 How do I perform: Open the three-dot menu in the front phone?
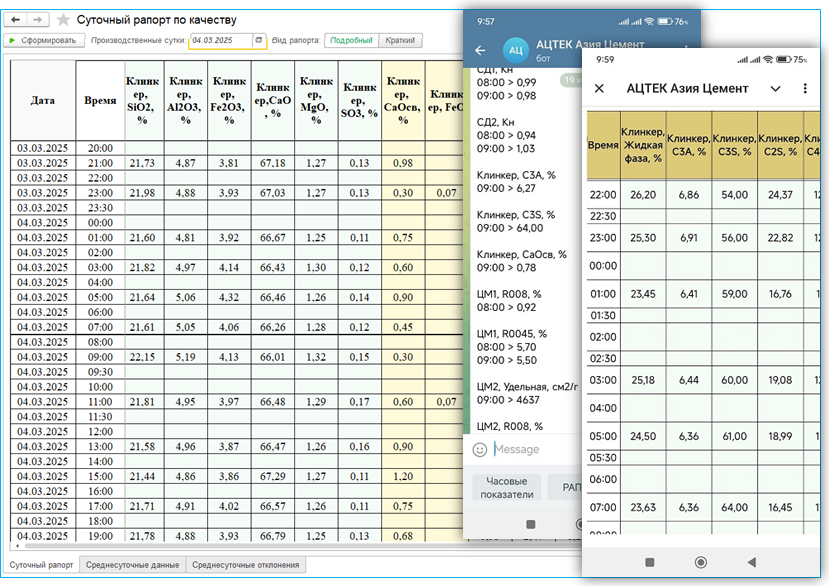[x=805, y=88]
